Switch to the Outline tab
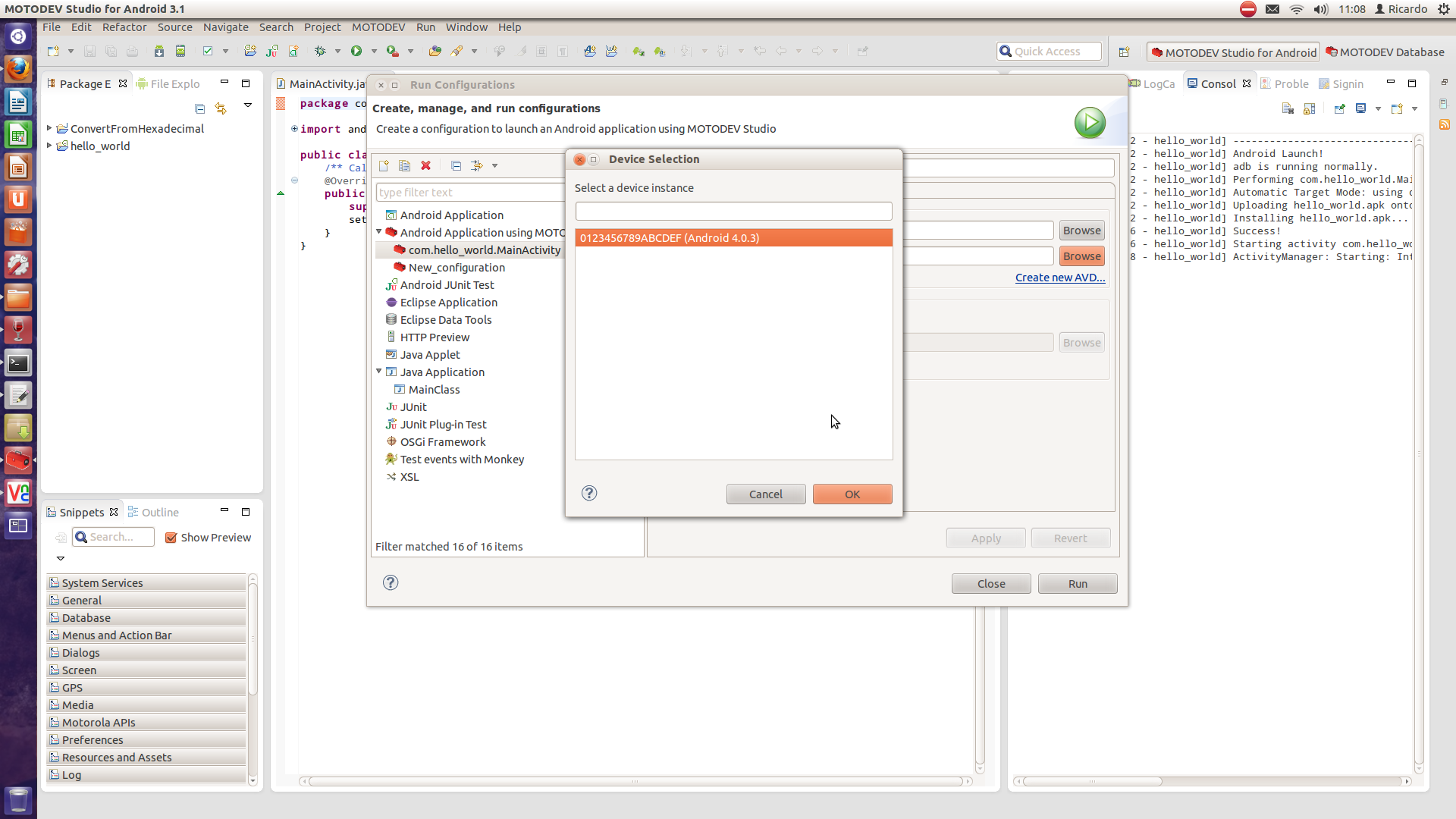1456x819 pixels. 154,512
